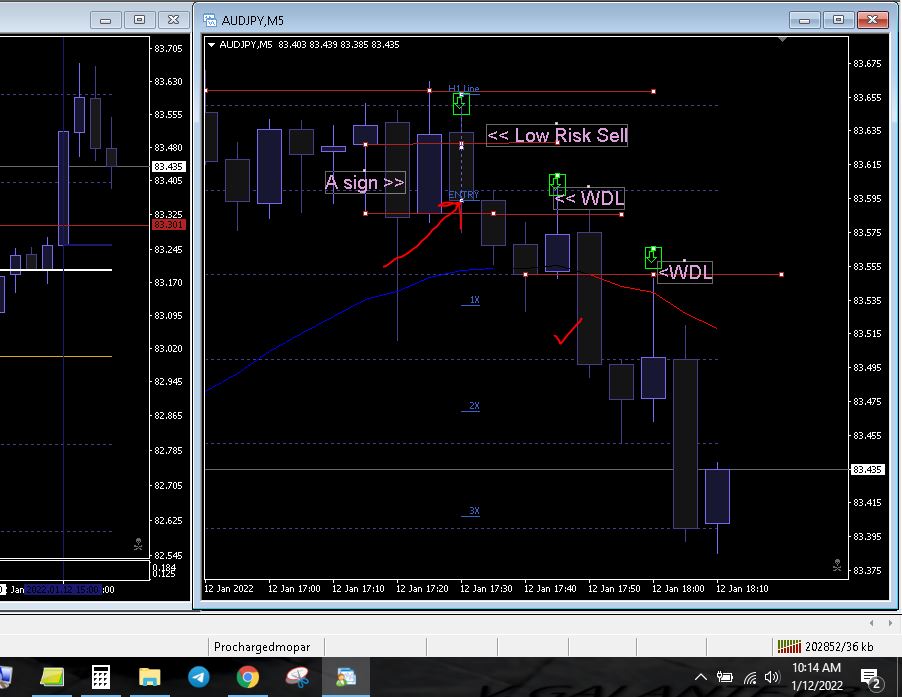Image resolution: width=902 pixels, height=697 pixels.
Task: Open Sticky Notes from the taskbar
Action: point(52,677)
